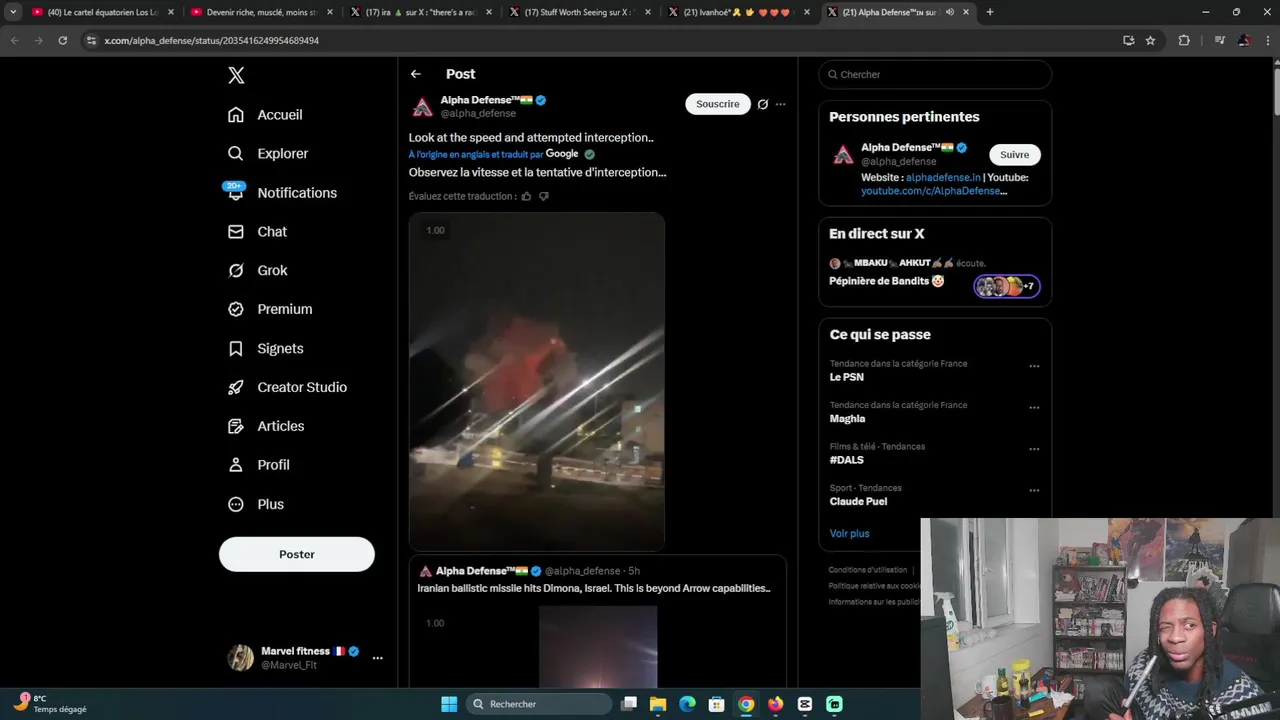Rate the translation with thumbs down

pyautogui.click(x=544, y=196)
